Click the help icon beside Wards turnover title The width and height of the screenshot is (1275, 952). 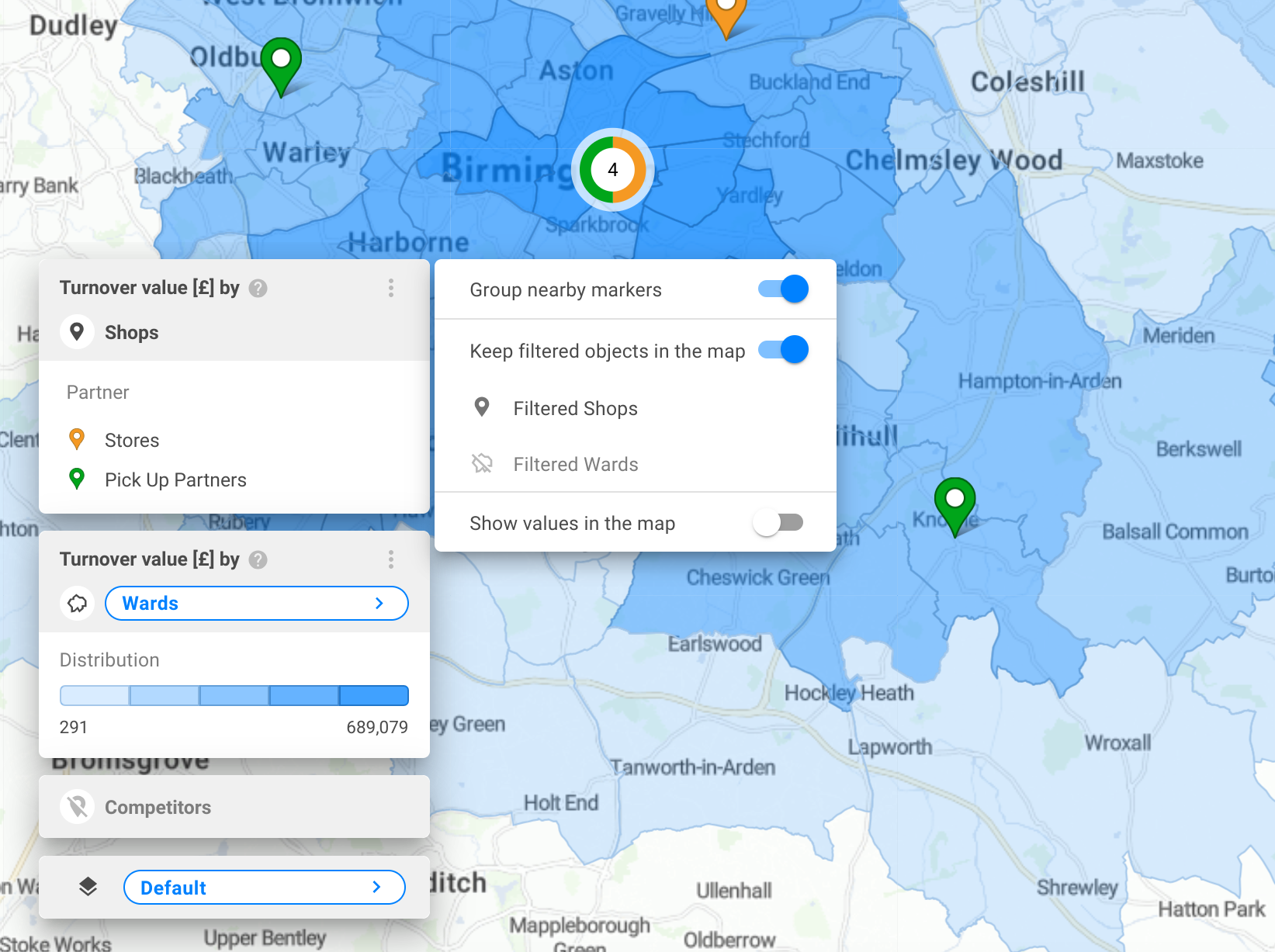point(258,560)
